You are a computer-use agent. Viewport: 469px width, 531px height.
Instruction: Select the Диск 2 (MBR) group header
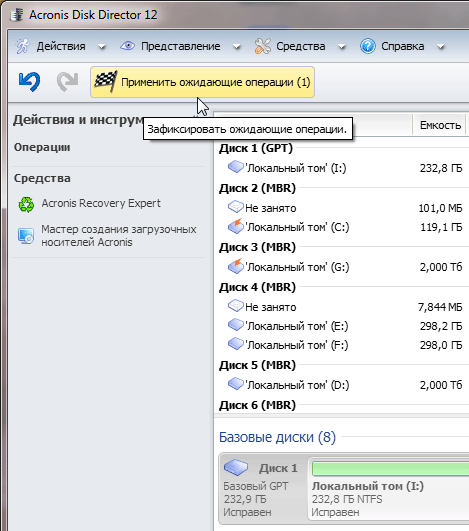(x=257, y=188)
